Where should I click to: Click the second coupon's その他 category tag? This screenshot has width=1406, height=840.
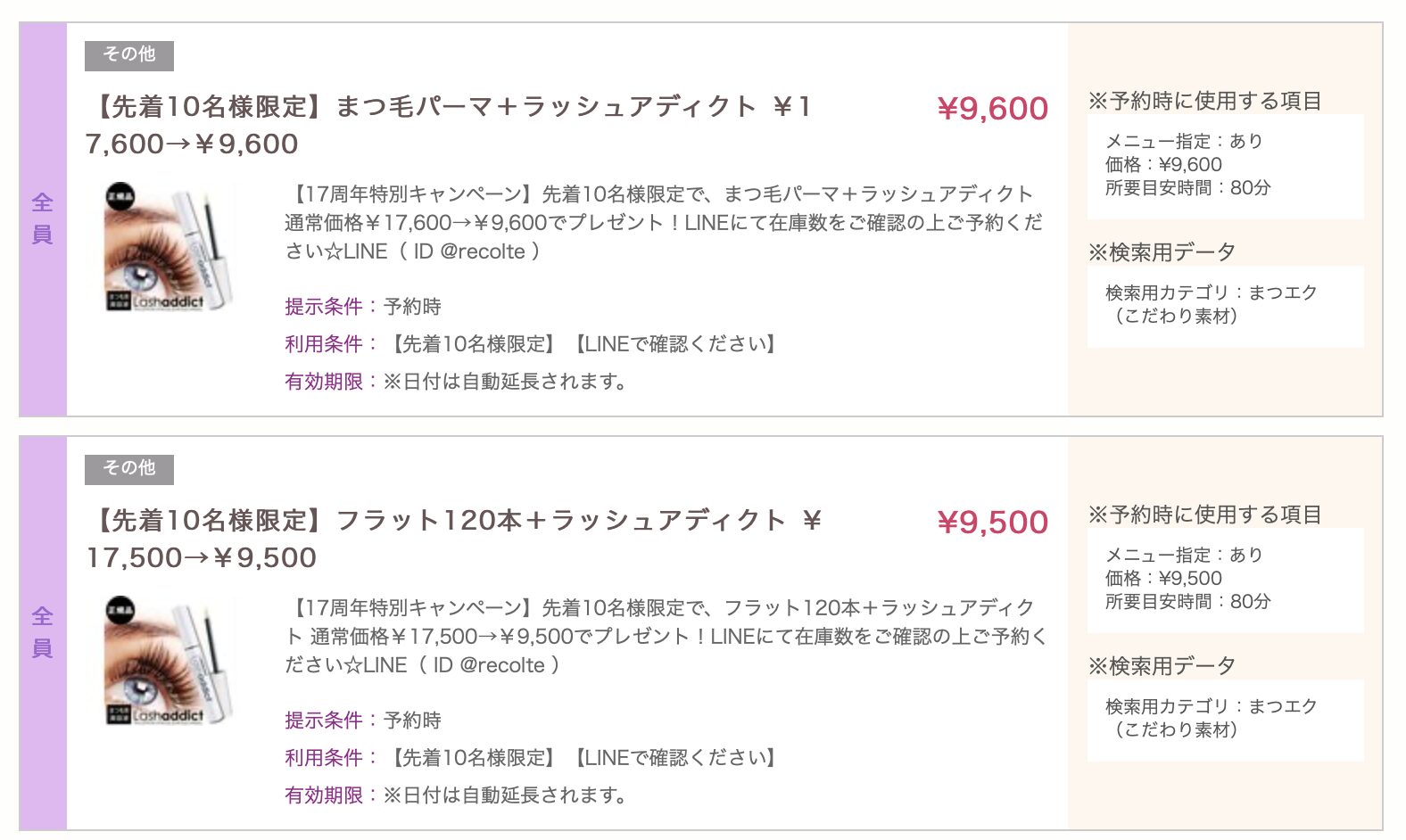tap(129, 469)
